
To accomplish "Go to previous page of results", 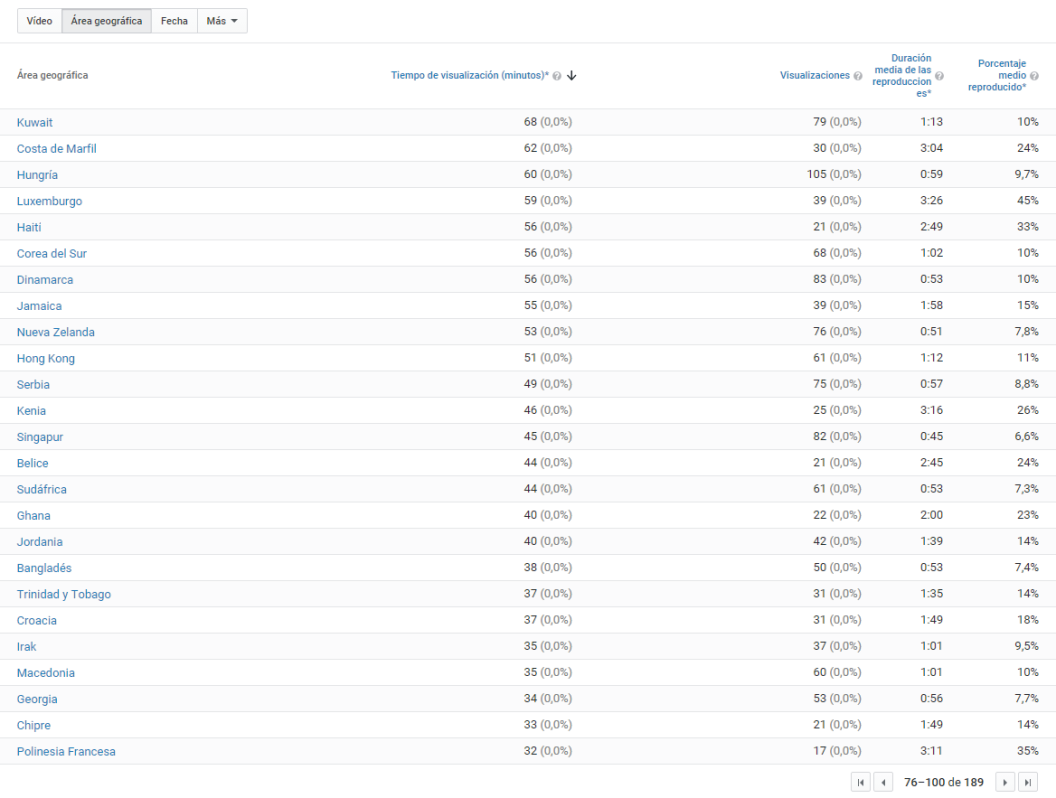I will point(883,782).
